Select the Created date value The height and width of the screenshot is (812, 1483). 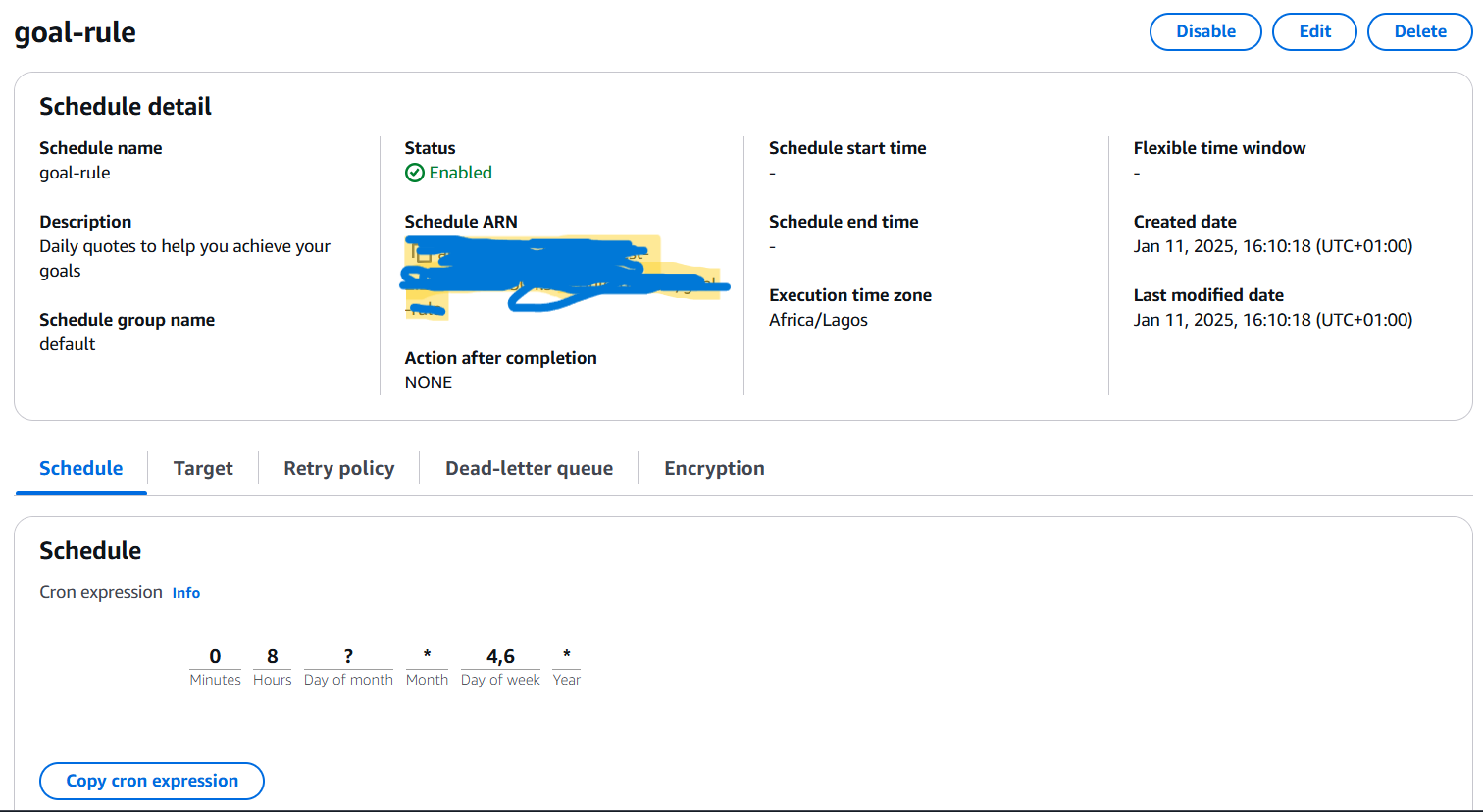click(1273, 246)
